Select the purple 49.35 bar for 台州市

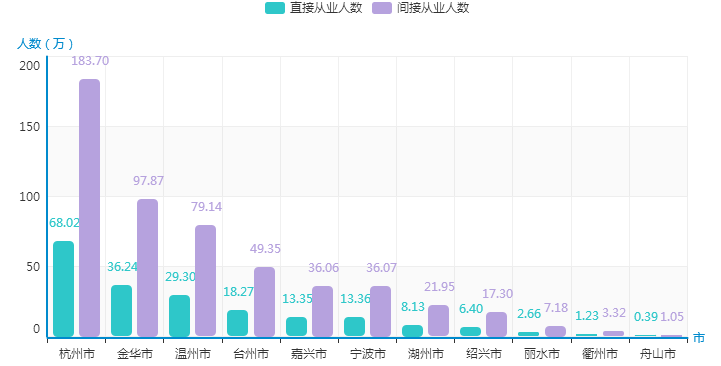[x=264, y=302]
